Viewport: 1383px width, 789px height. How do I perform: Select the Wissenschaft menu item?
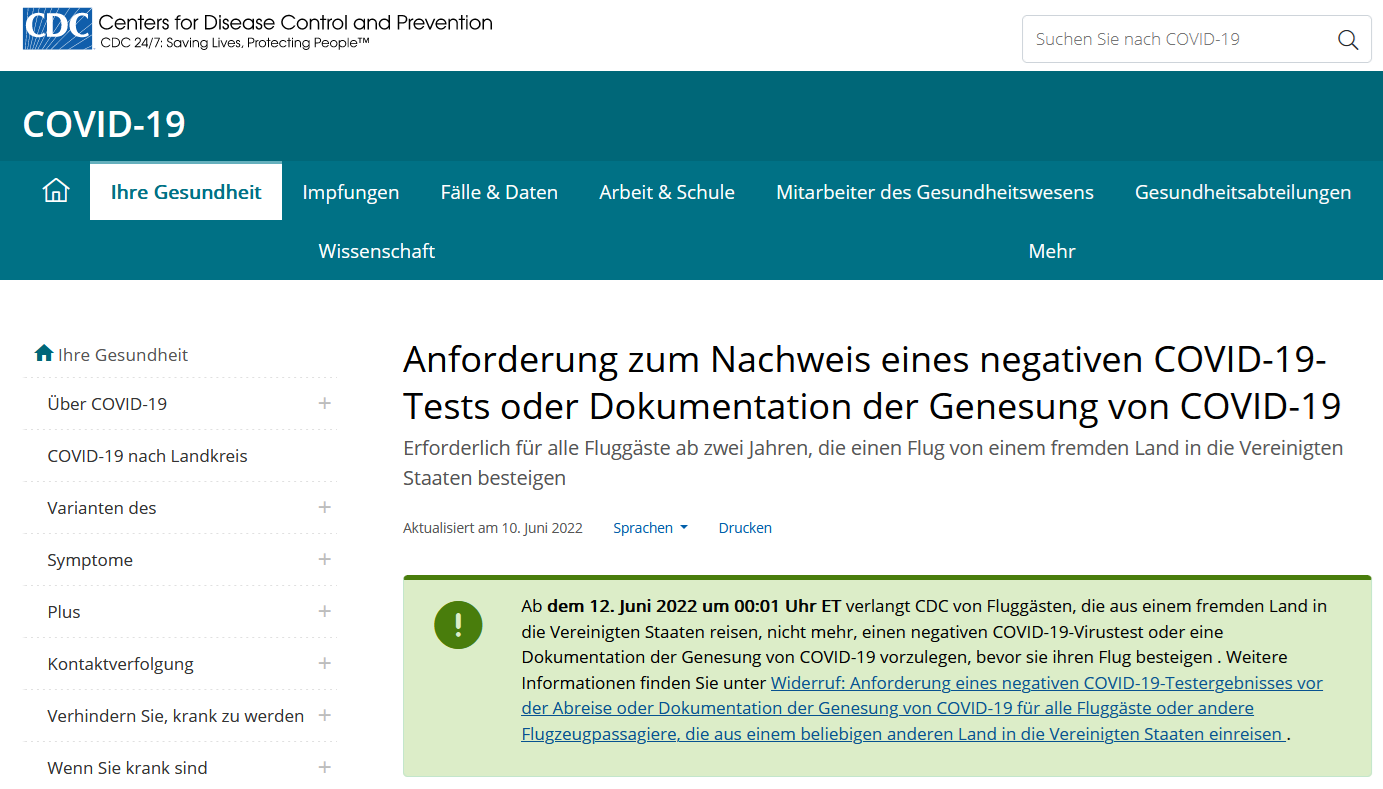point(376,250)
